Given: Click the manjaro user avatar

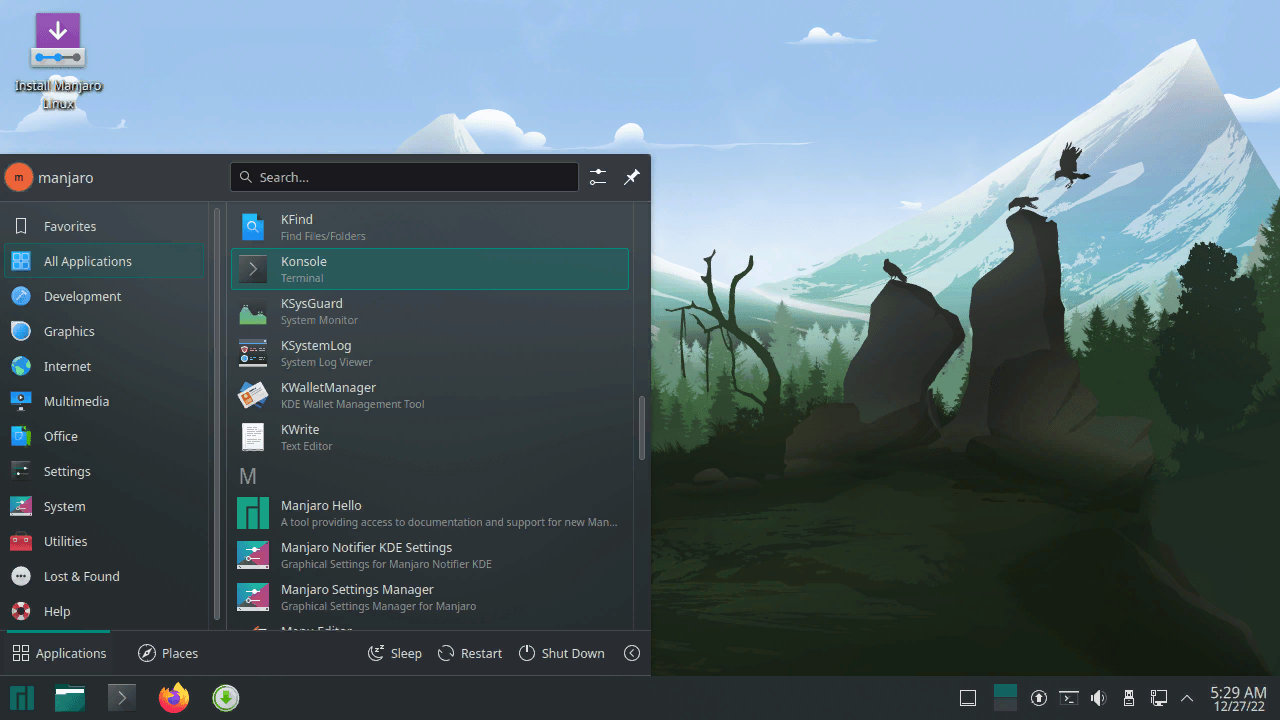Looking at the screenshot, I should [19, 178].
